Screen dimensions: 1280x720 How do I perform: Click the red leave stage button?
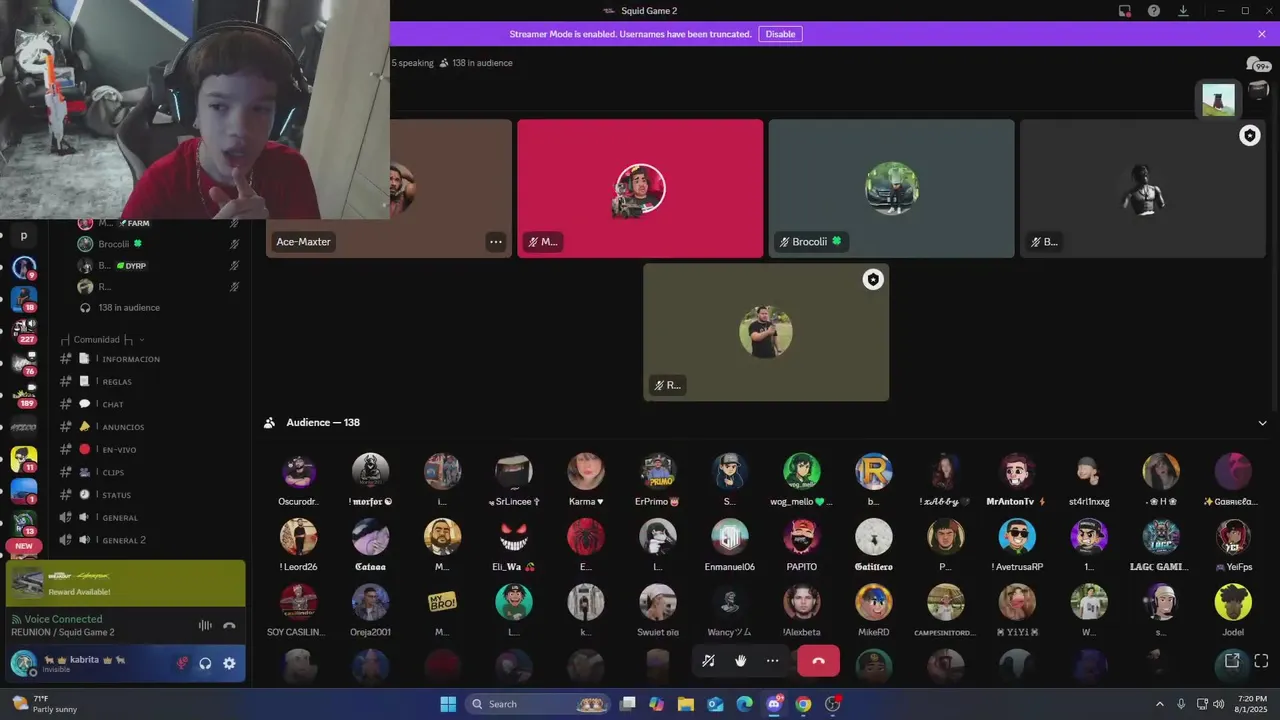pos(818,661)
